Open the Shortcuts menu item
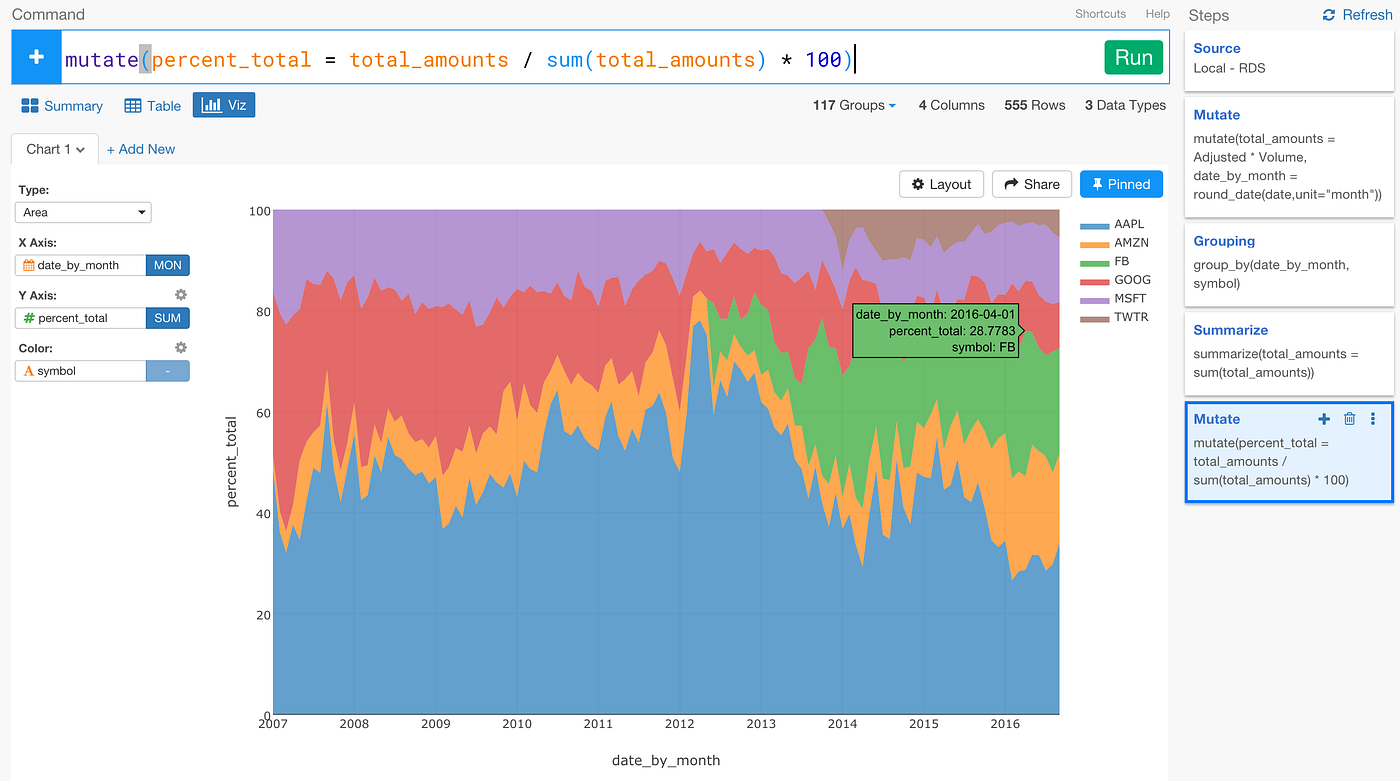 [x=1100, y=14]
